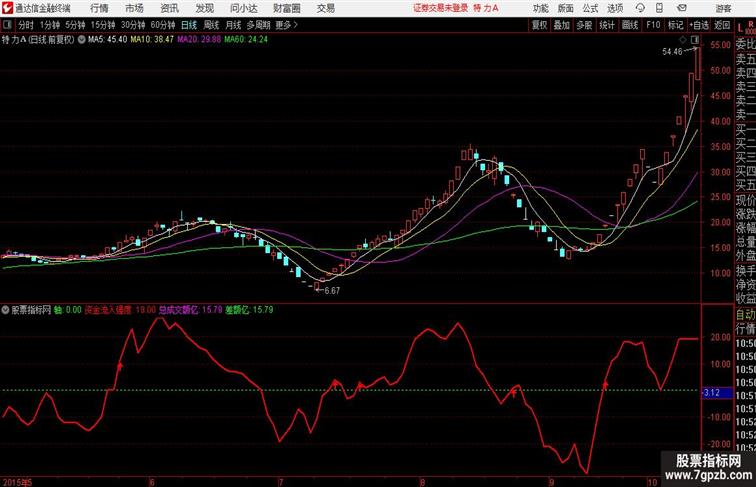Select the 15分钟 period tab

tap(103, 25)
